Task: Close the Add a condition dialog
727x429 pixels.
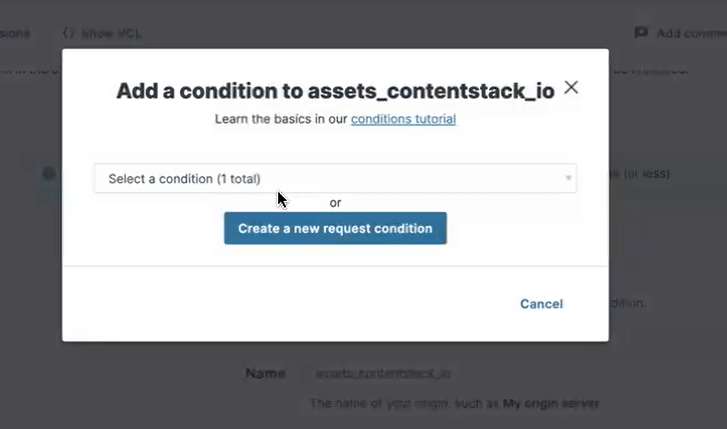Action: tap(571, 88)
